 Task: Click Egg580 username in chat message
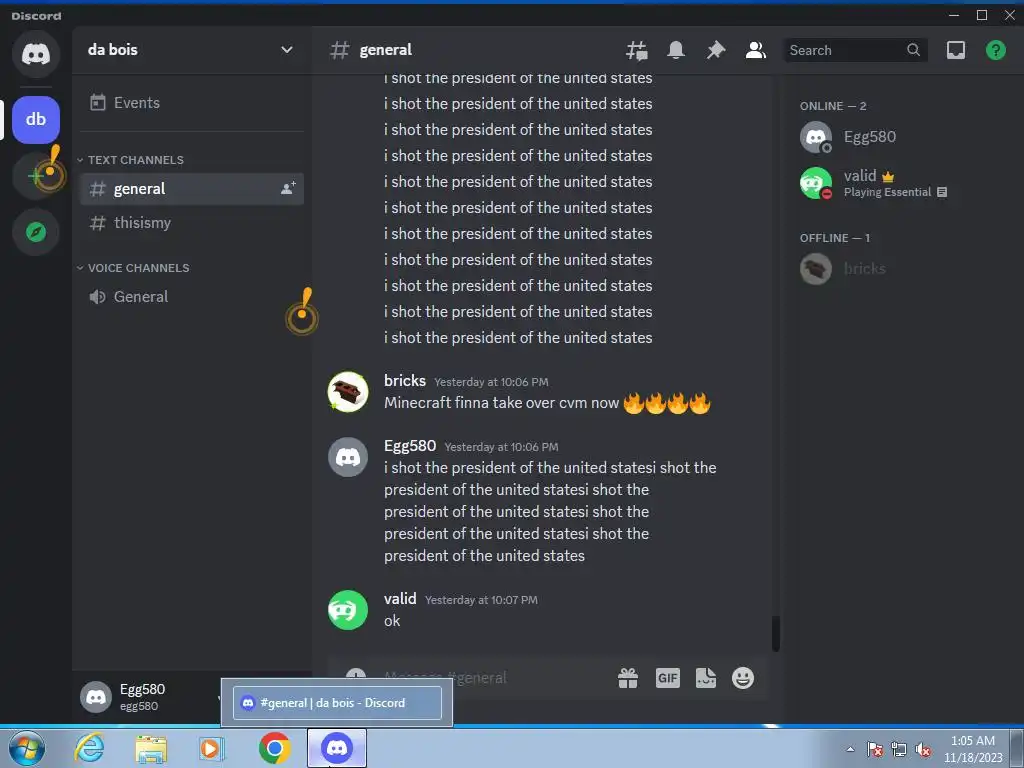409,446
